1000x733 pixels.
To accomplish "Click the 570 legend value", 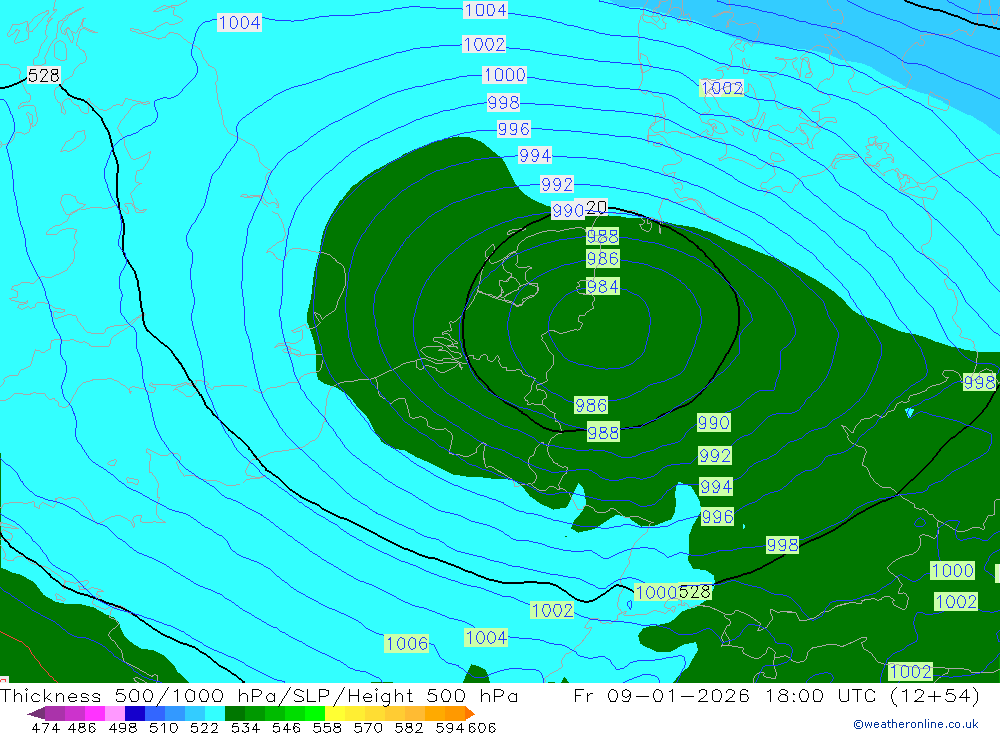I will 368,727.
